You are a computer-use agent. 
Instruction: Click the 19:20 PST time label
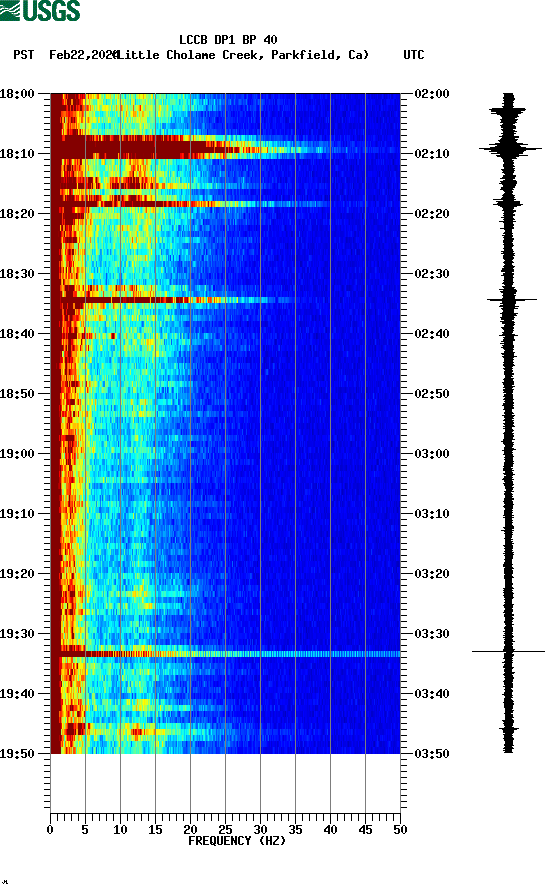[17, 574]
